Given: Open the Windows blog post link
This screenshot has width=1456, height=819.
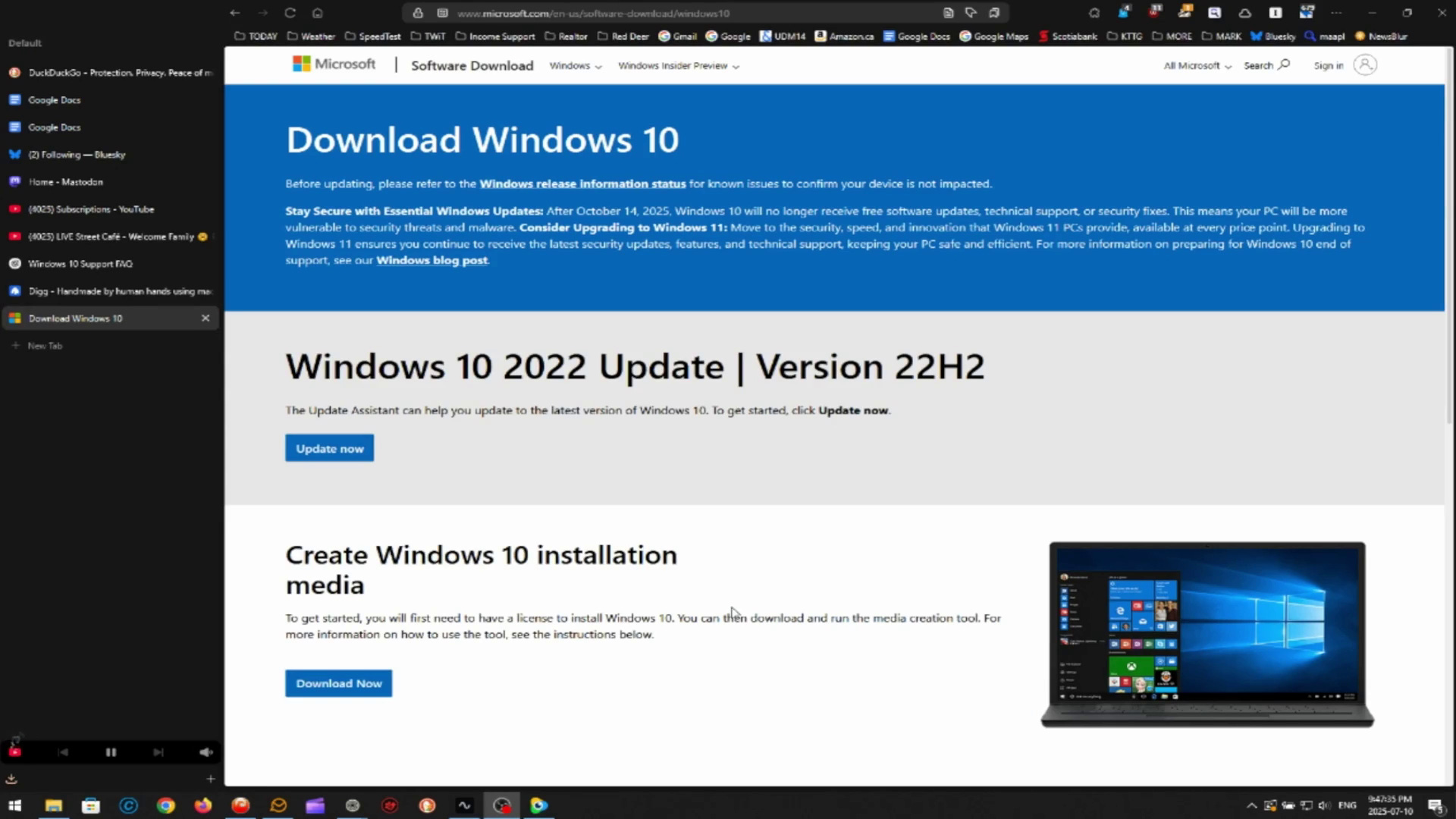Looking at the screenshot, I should point(432,260).
